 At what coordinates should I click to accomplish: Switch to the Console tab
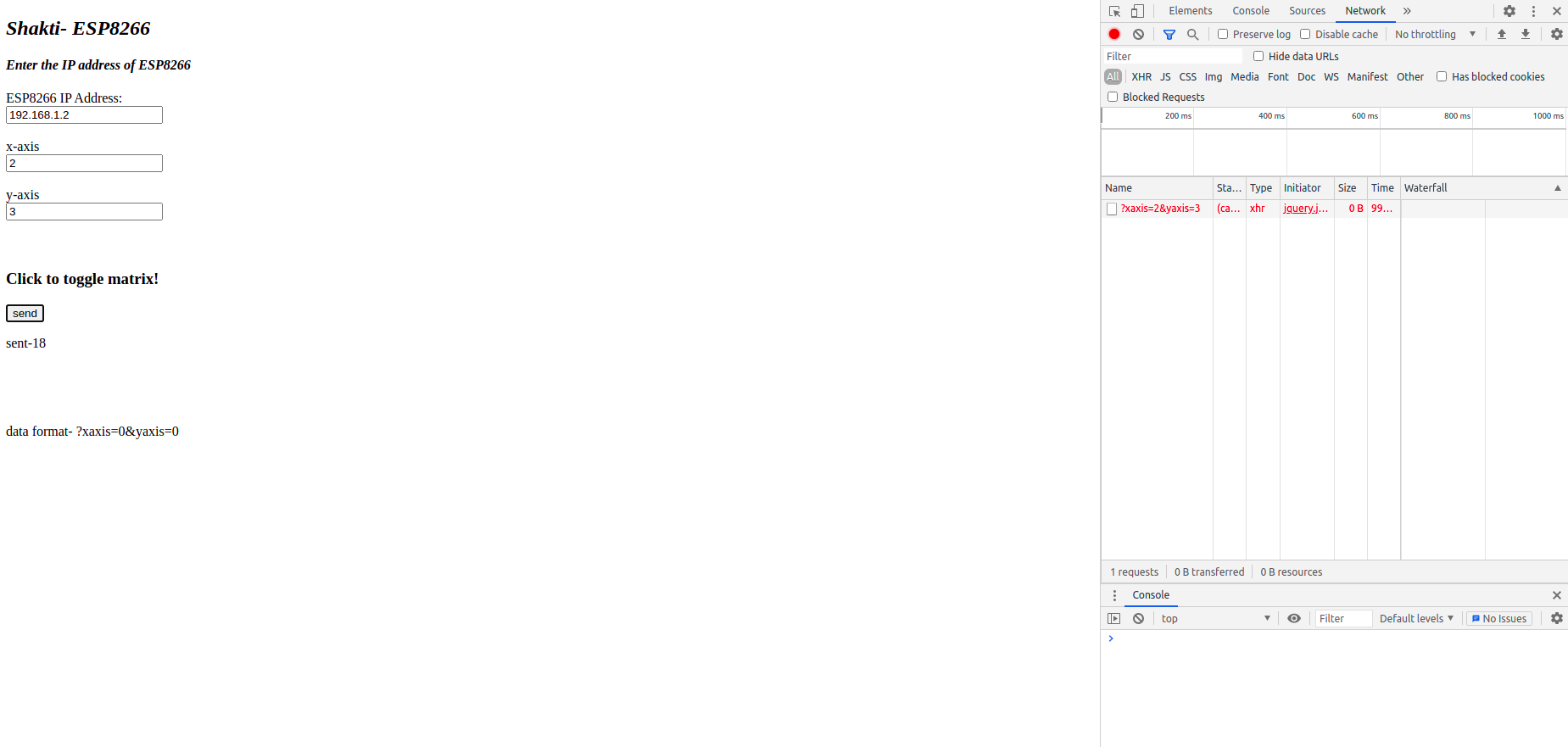tap(1251, 11)
